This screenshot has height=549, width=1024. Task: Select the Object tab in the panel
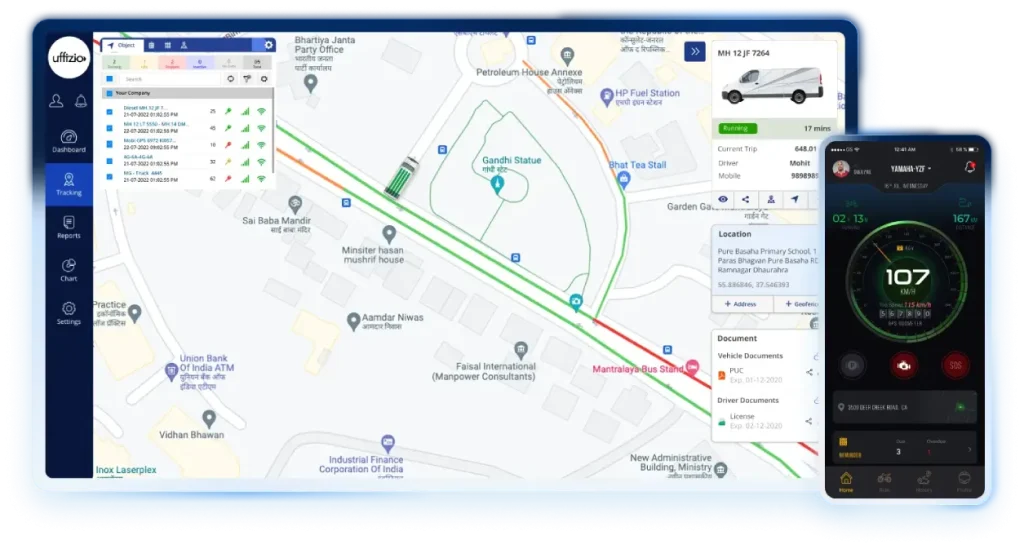coord(121,45)
